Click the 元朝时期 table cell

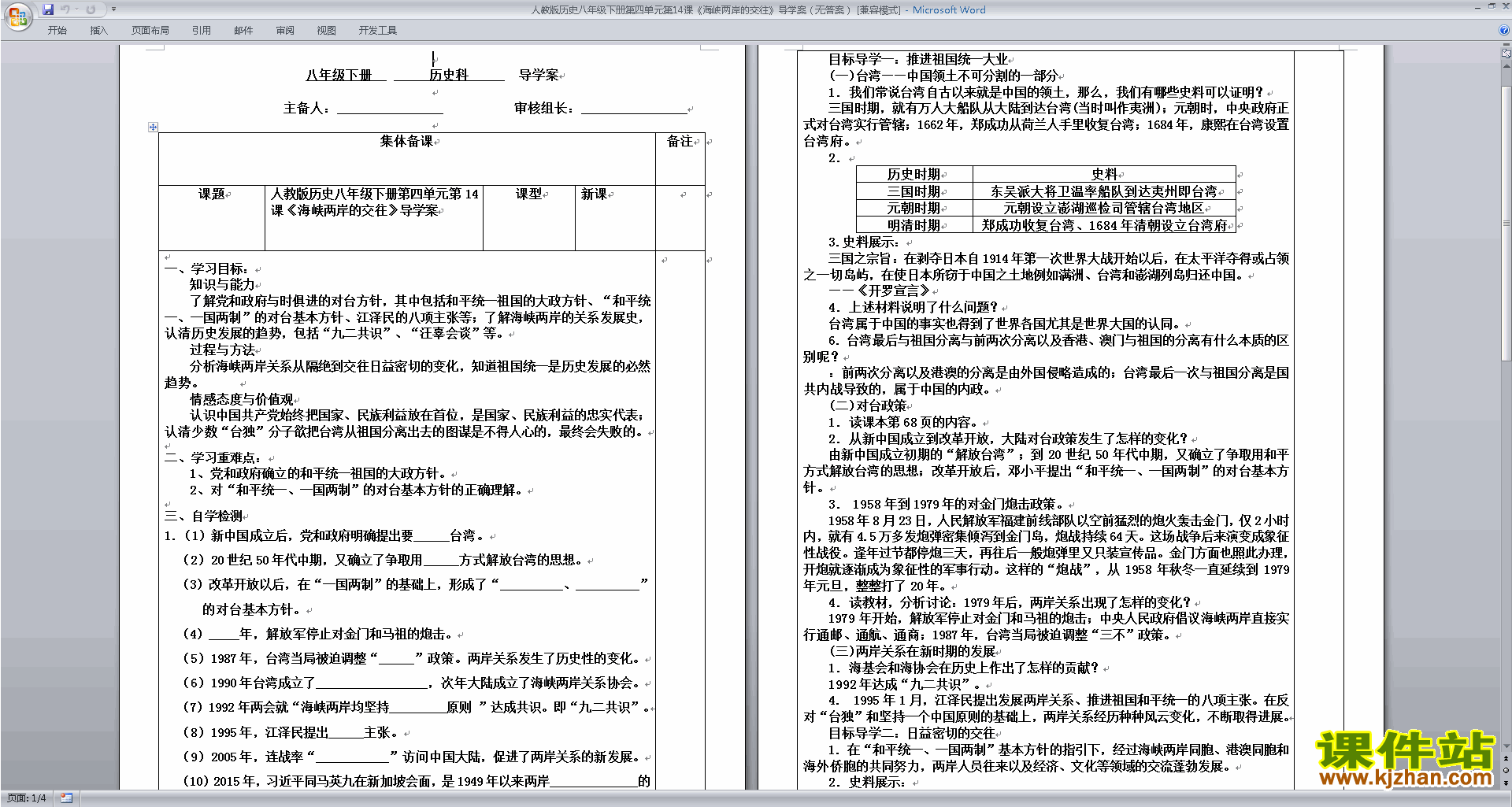(x=914, y=208)
